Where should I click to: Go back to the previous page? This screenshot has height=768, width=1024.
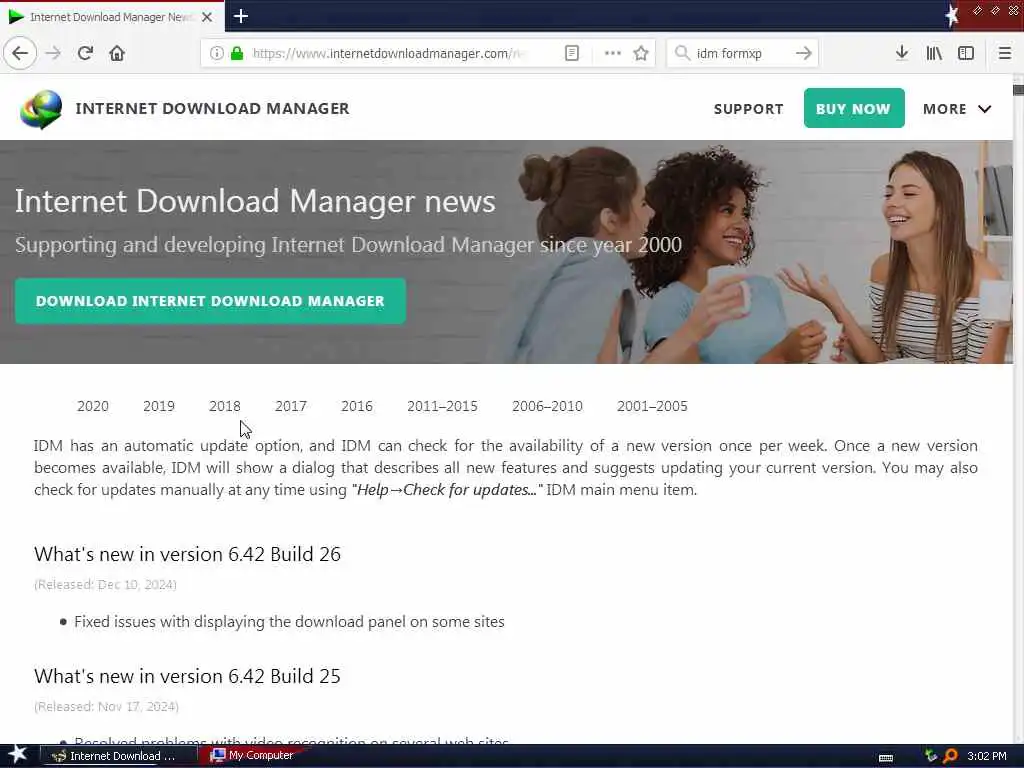pos(20,54)
